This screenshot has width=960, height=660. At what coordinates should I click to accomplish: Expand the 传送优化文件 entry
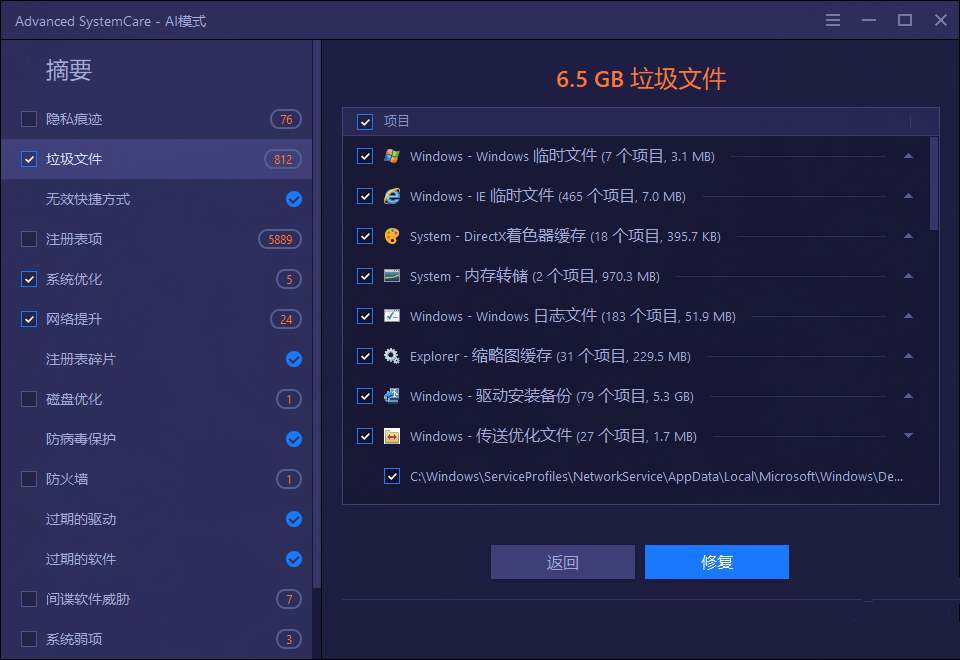click(908, 436)
